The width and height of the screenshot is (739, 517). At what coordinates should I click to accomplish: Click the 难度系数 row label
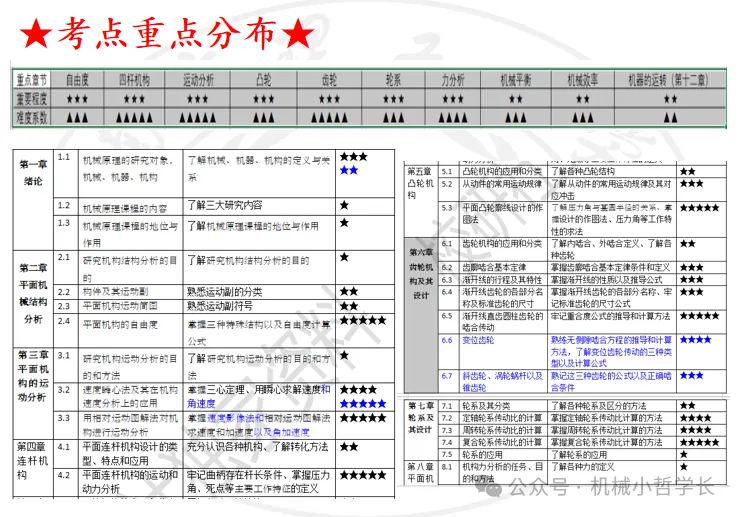point(32,117)
